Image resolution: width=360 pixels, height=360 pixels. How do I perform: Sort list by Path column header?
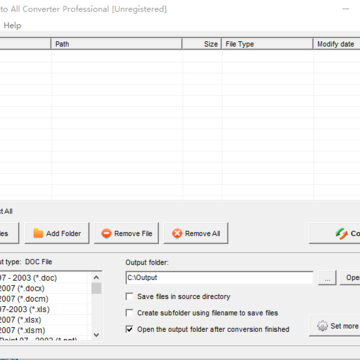[x=116, y=44]
